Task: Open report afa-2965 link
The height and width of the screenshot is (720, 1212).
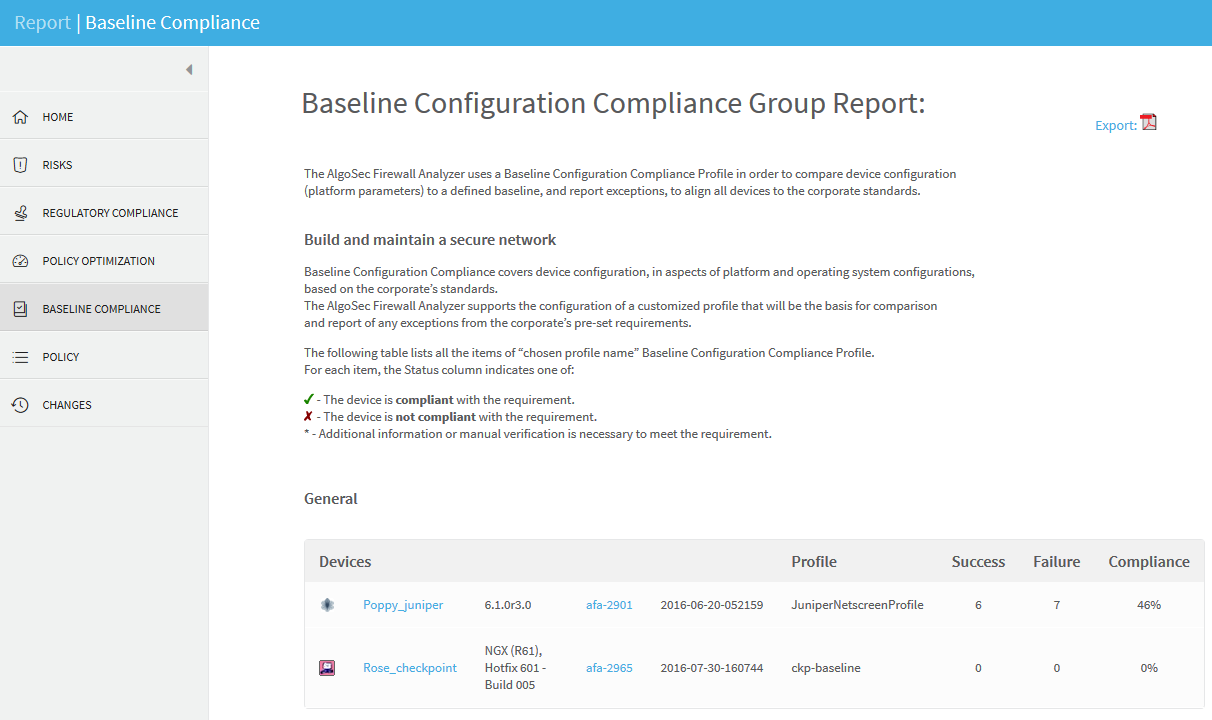Action: (x=609, y=668)
